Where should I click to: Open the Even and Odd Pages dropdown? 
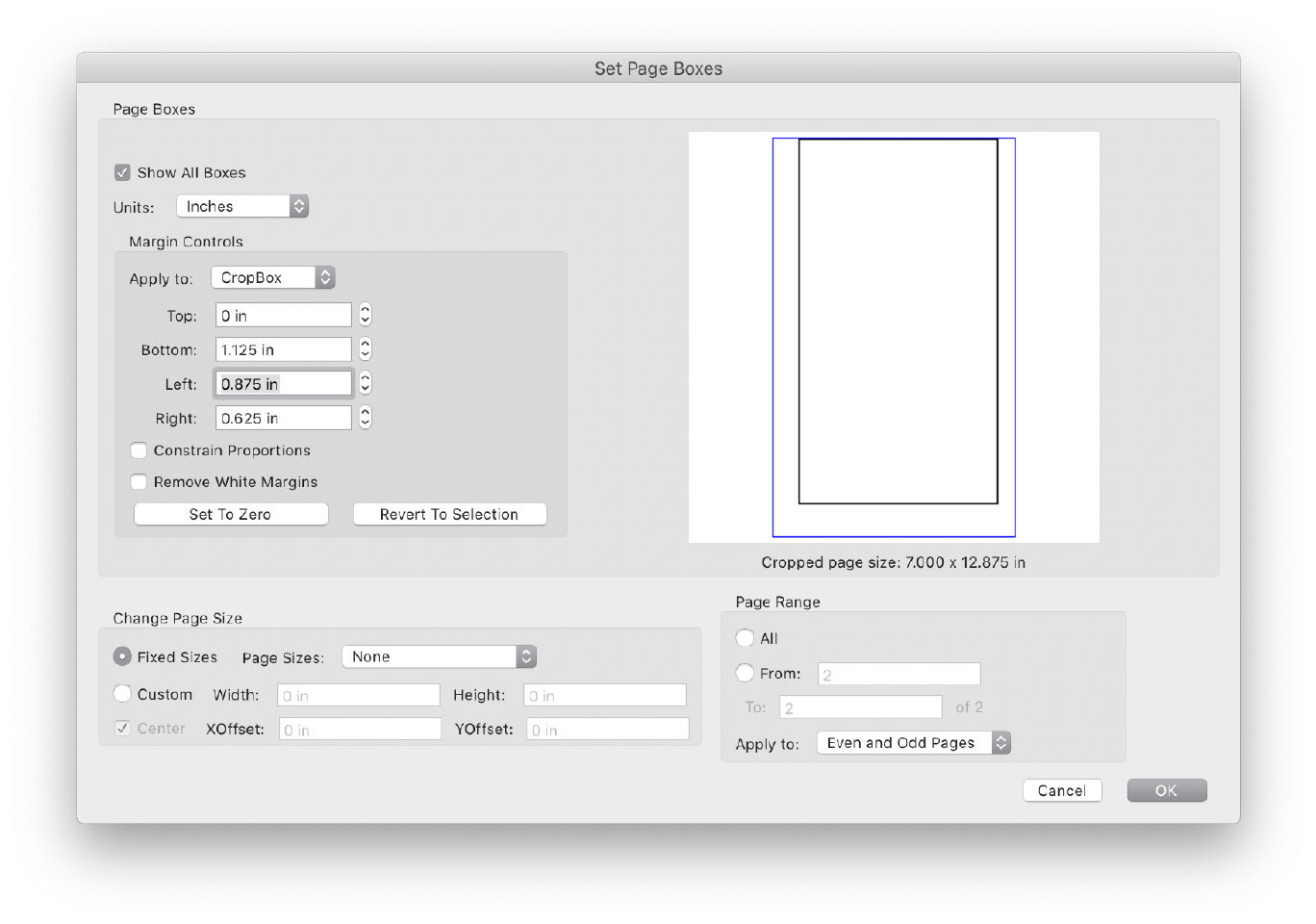point(913,743)
